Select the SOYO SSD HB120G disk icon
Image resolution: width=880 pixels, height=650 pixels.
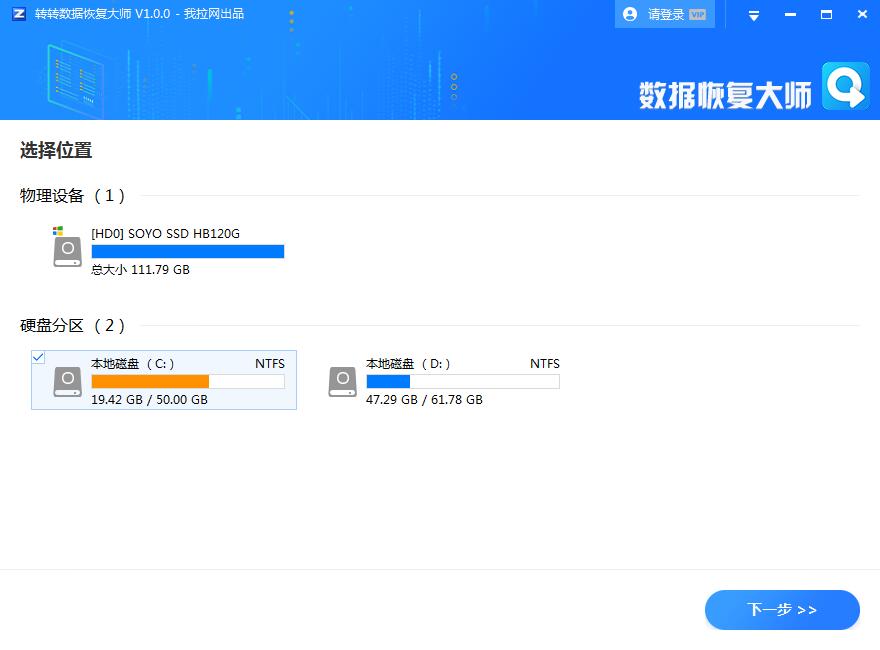tap(67, 251)
